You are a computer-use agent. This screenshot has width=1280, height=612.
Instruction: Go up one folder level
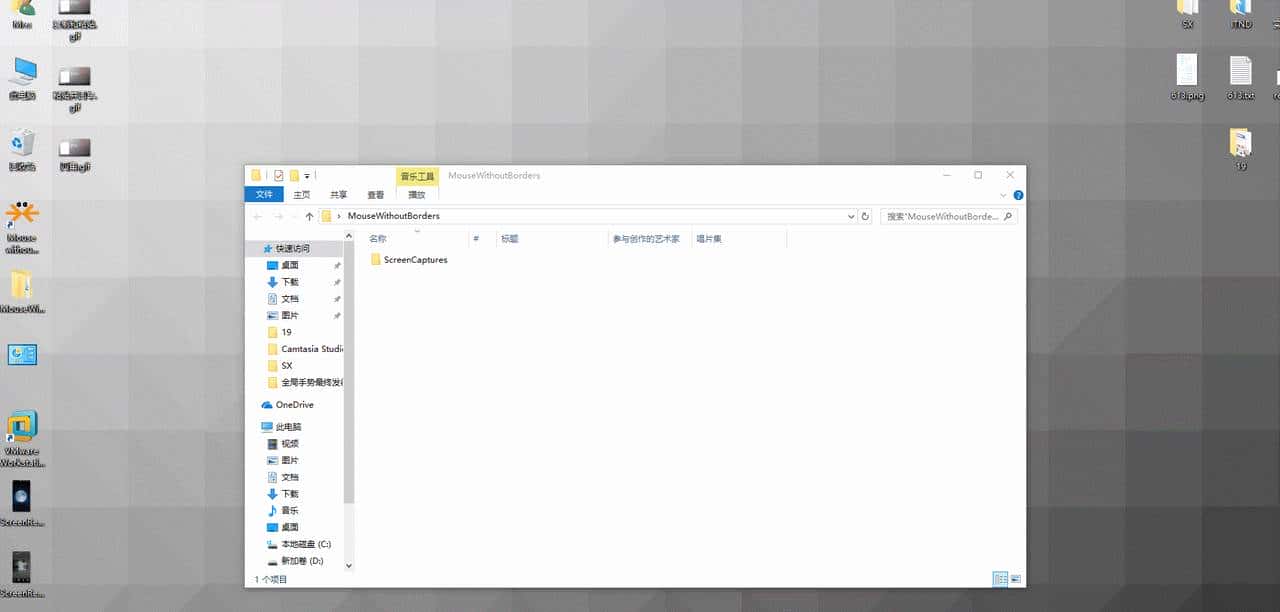tap(309, 216)
